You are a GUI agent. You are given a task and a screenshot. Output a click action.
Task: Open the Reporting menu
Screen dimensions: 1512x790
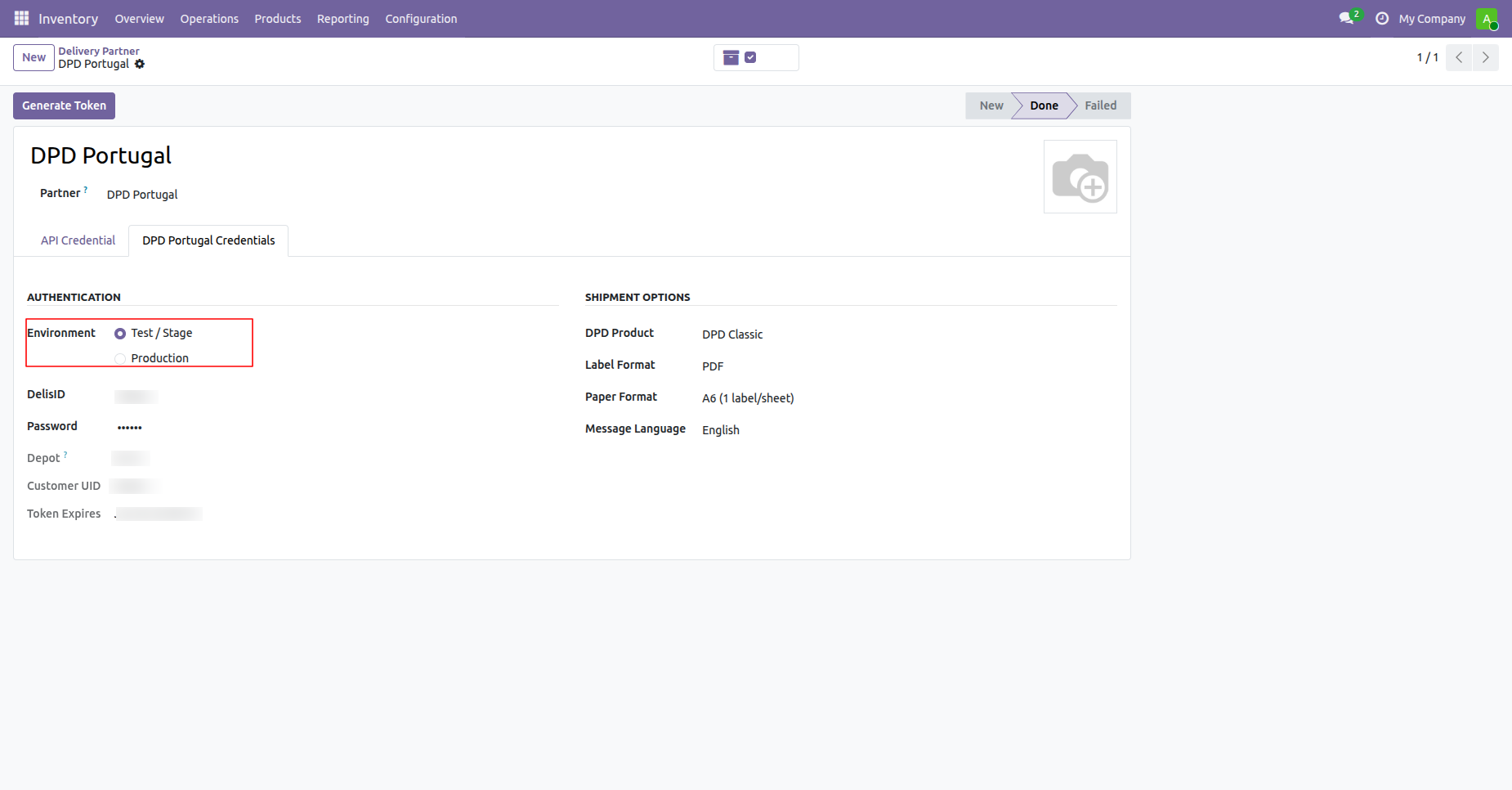pos(343,19)
